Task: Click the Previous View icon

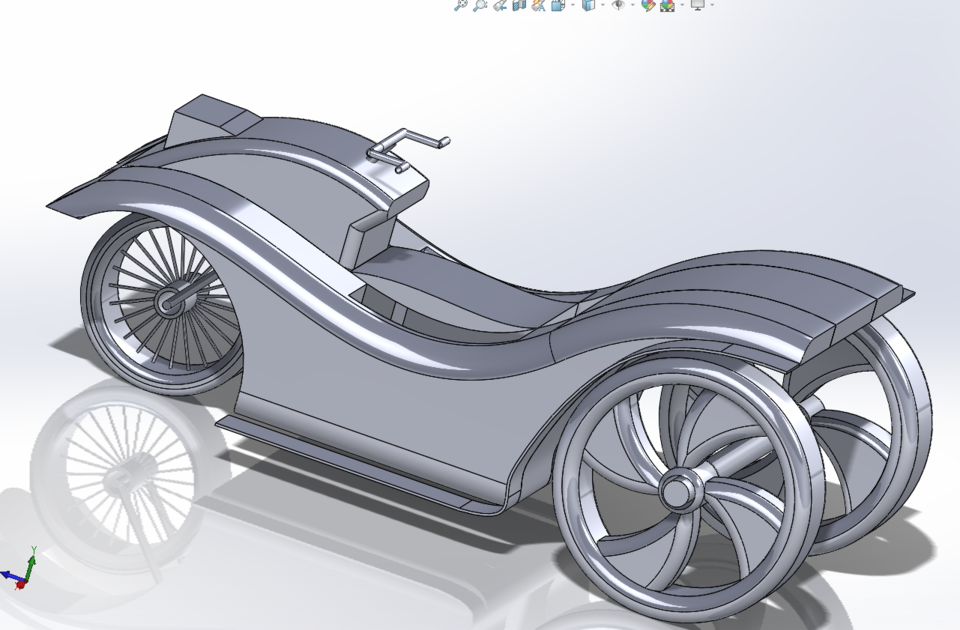Action: (500, 8)
